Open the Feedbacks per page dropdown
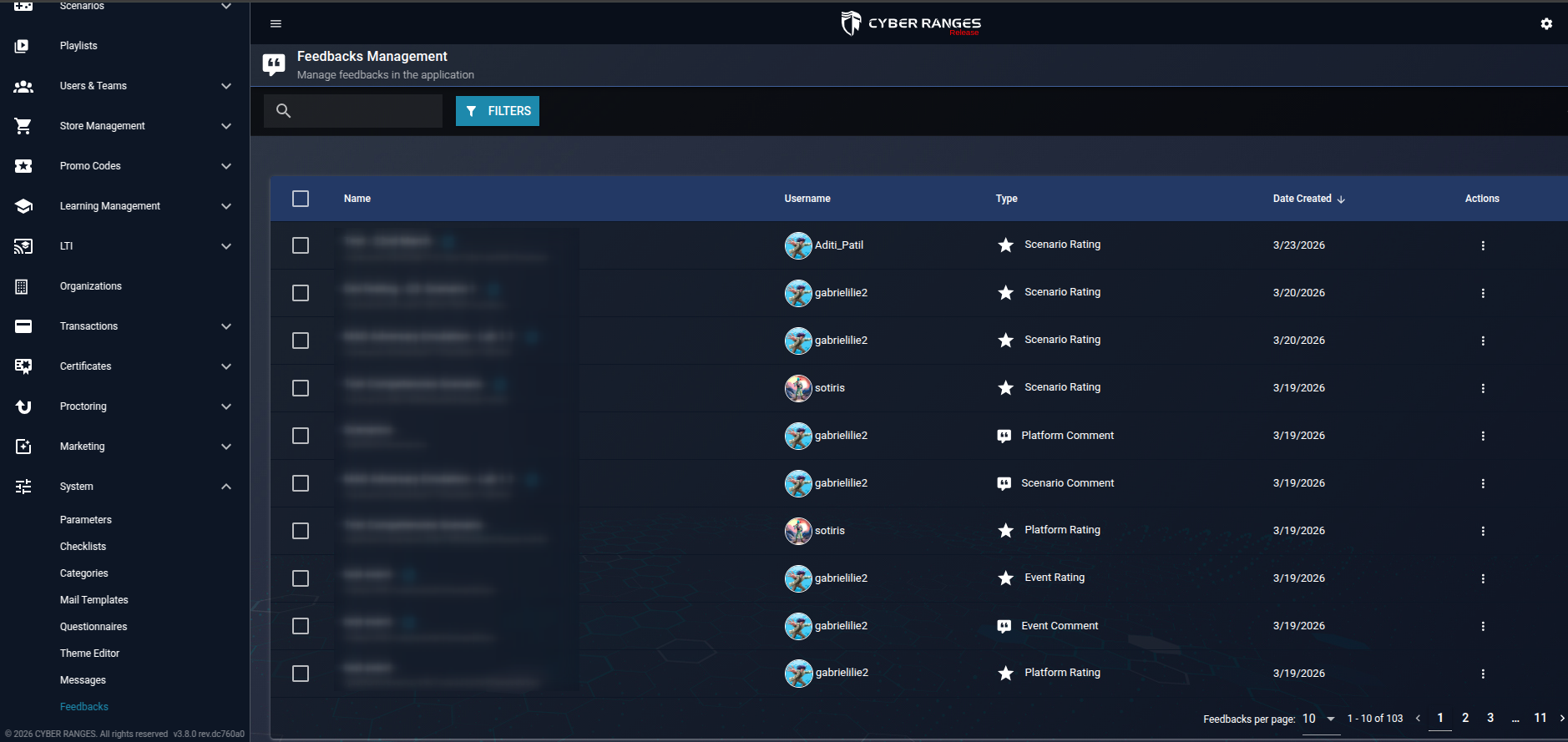 1319,719
